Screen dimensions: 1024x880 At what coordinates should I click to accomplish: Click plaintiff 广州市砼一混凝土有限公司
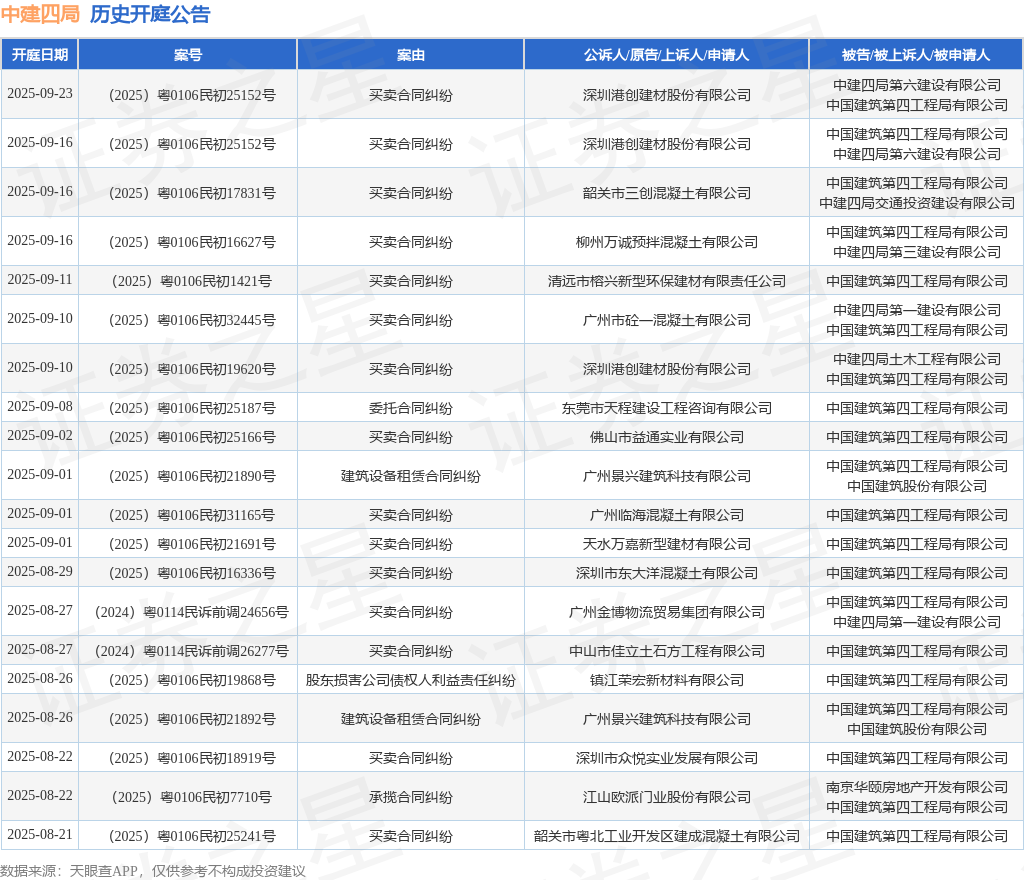pyautogui.click(x=667, y=320)
